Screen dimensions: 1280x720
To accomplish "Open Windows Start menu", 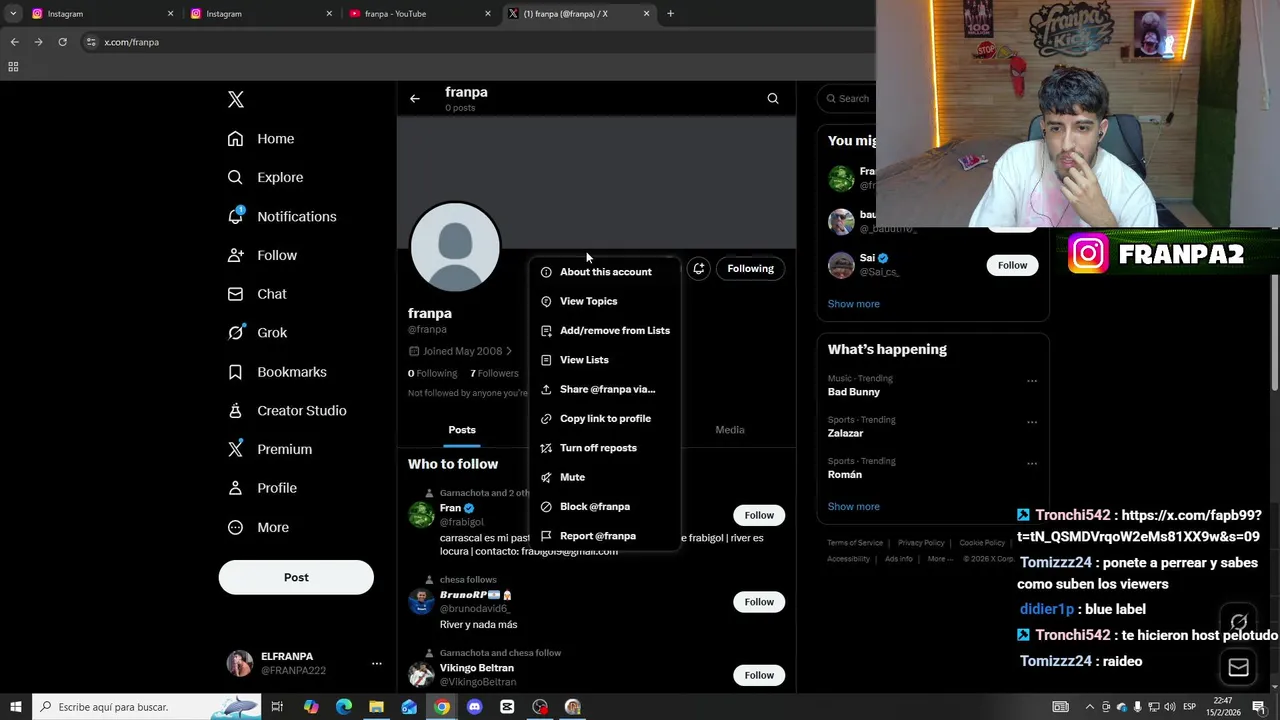I will [x=15, y=707].
